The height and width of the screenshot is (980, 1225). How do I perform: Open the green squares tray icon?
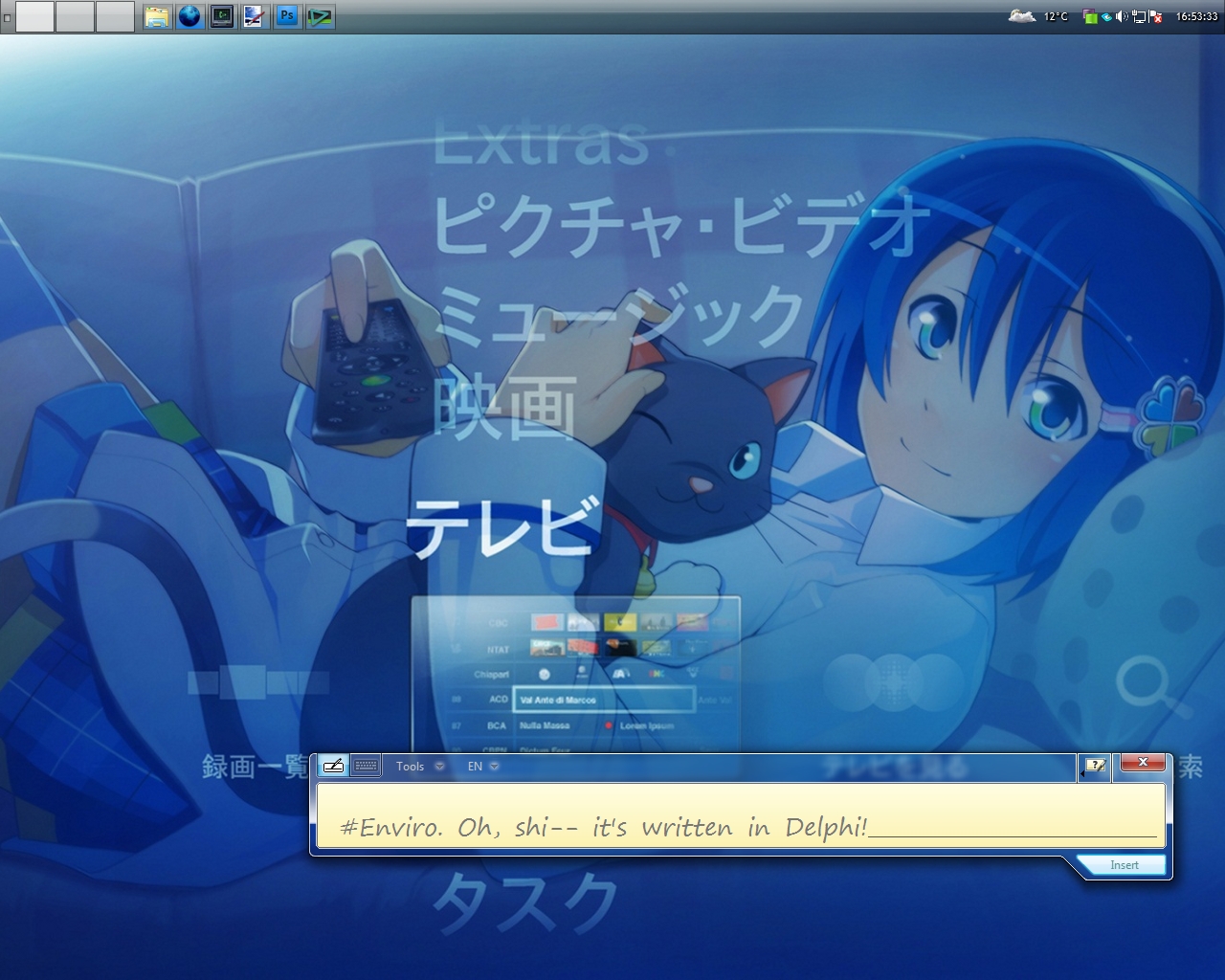coord(1089,16)
